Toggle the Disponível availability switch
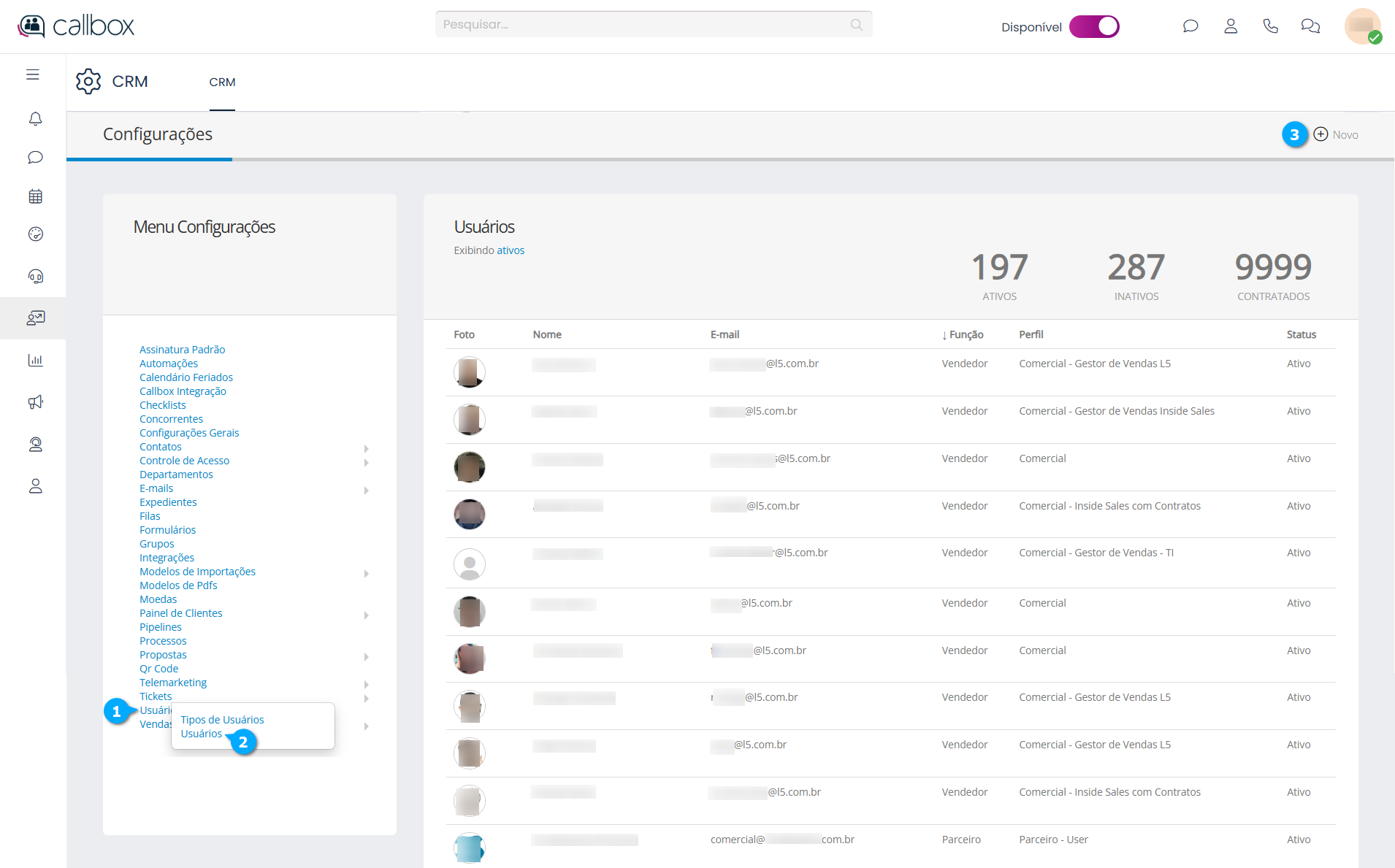The image size is (1395, 868). pyautogui.click(x=1093, y=27)
